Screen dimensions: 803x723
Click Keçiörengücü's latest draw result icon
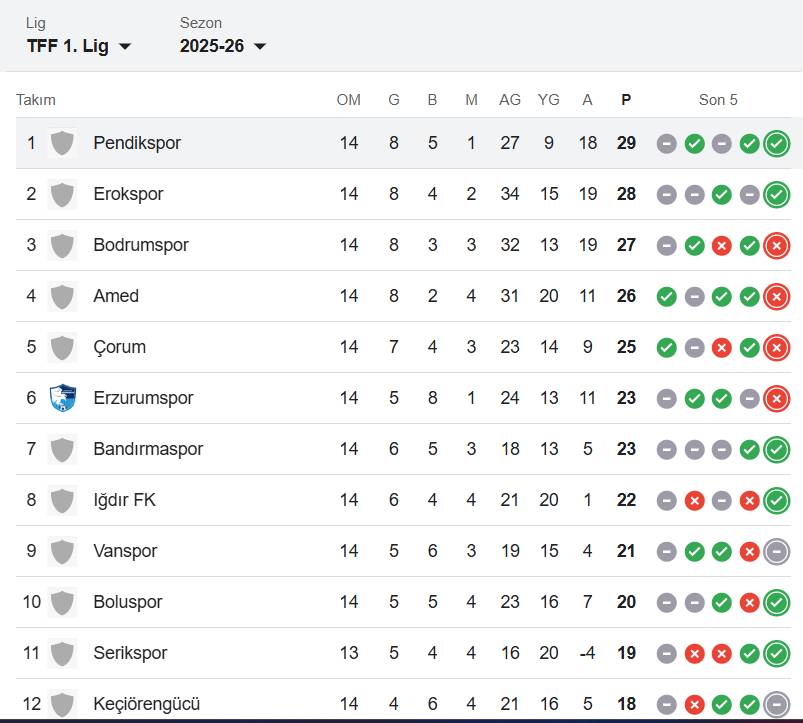(776, 704)
